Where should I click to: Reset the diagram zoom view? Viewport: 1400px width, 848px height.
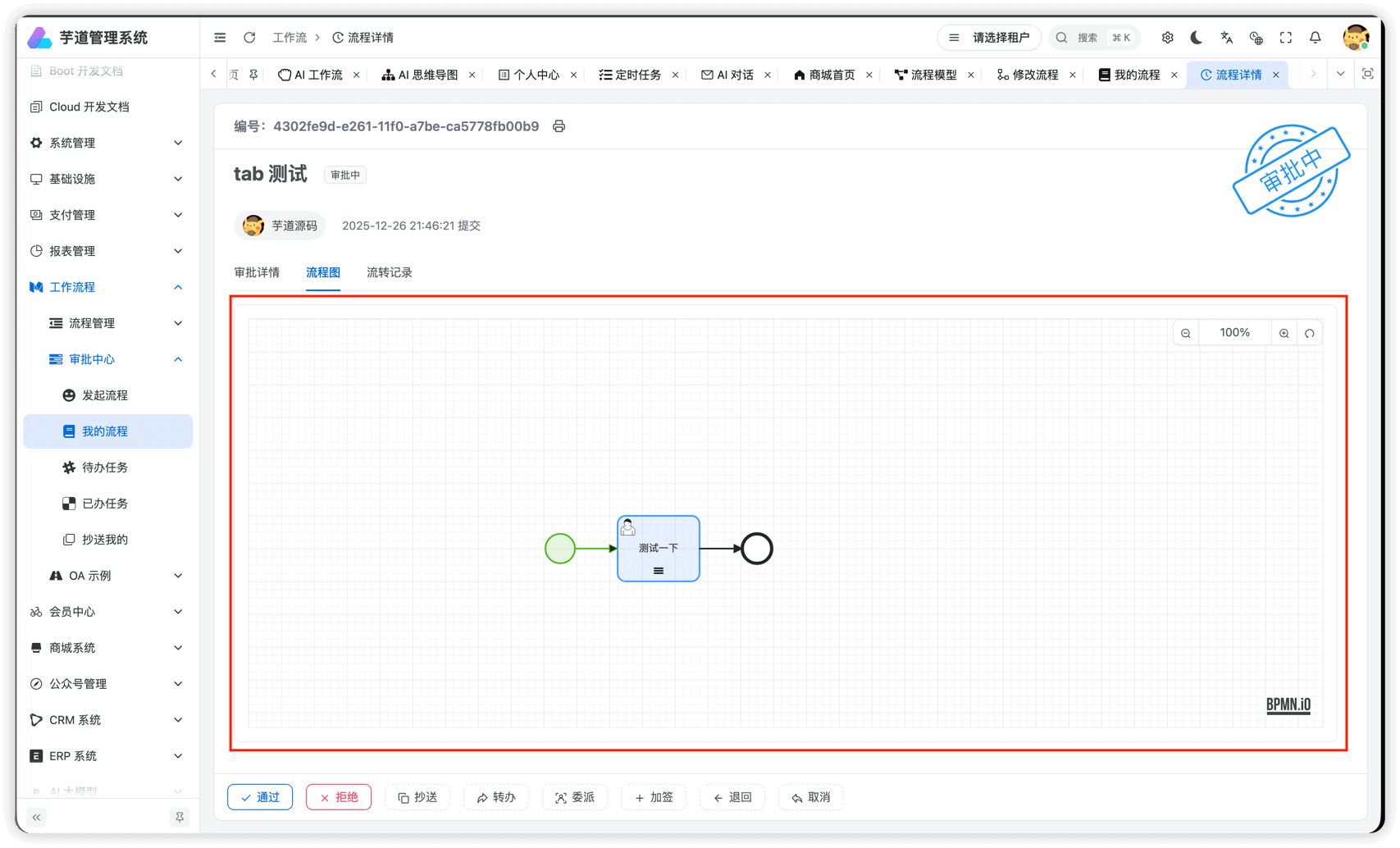coord(1309,332)
